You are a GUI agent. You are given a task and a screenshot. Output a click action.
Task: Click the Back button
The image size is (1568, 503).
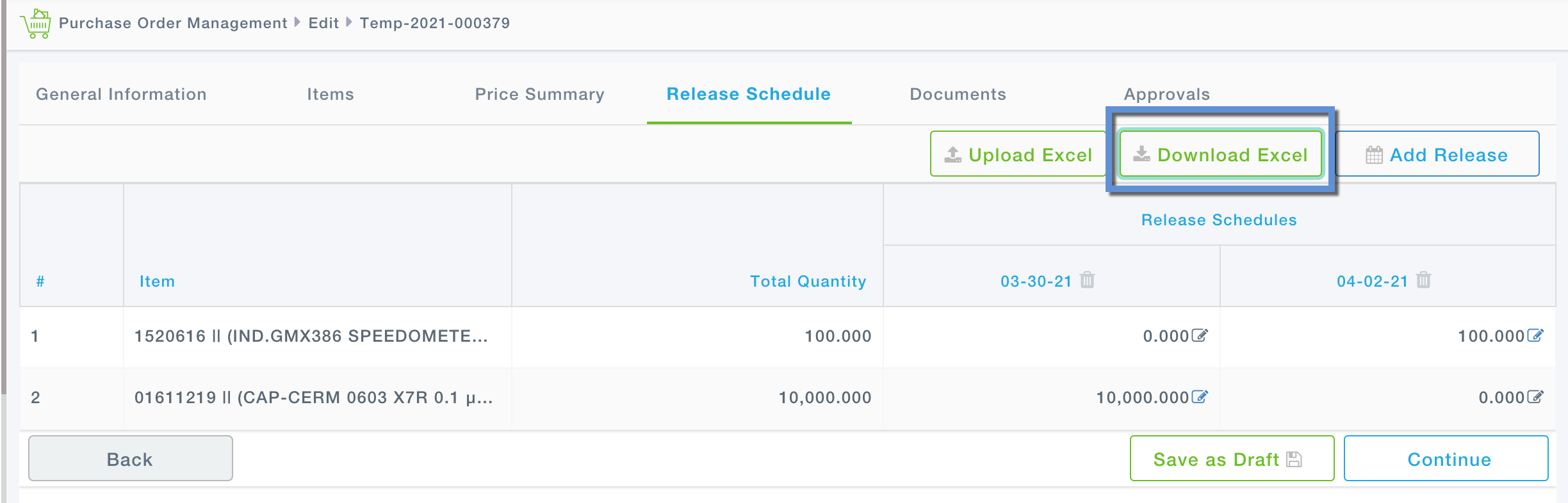pos(130,459)
